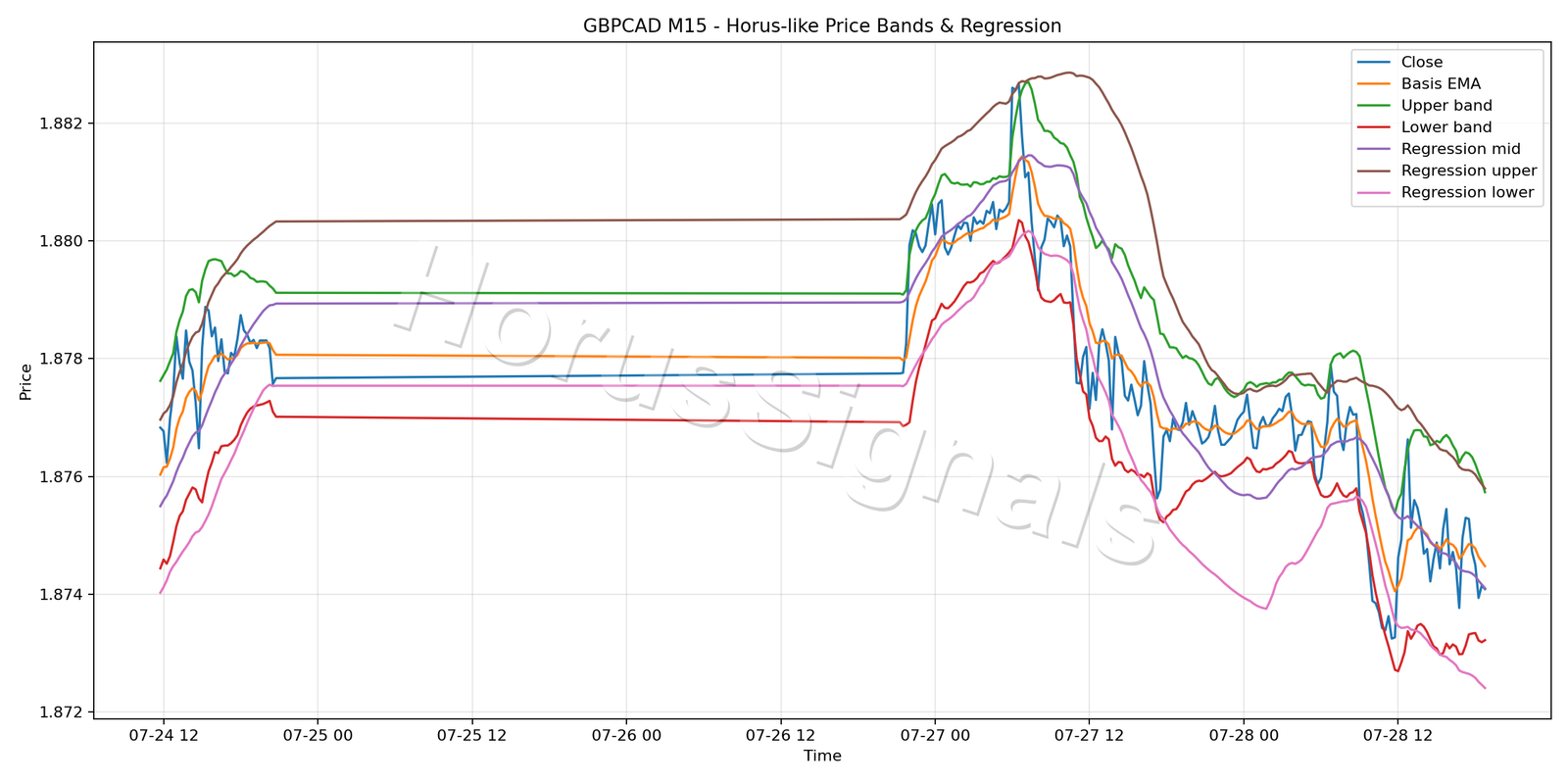
Task: Select the 'Regression lower' legend label
Action: (x=1468, y=192)
